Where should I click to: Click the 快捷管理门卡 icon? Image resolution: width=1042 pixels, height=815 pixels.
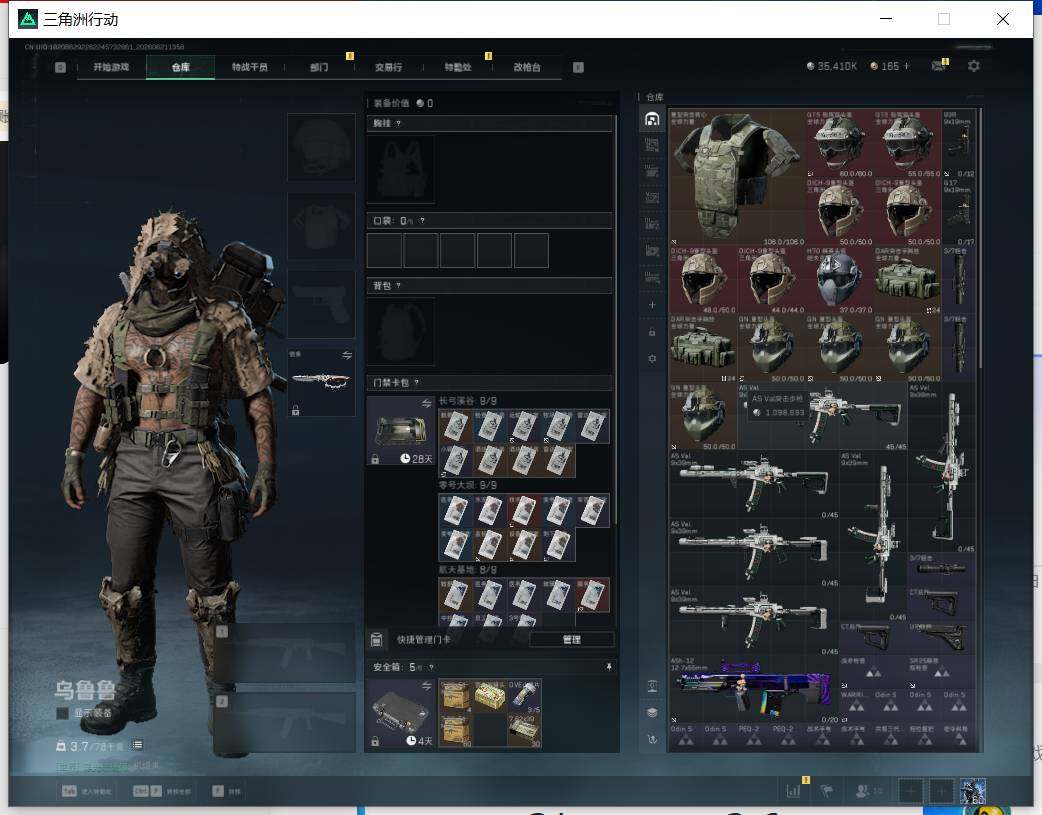click(376, 640)
